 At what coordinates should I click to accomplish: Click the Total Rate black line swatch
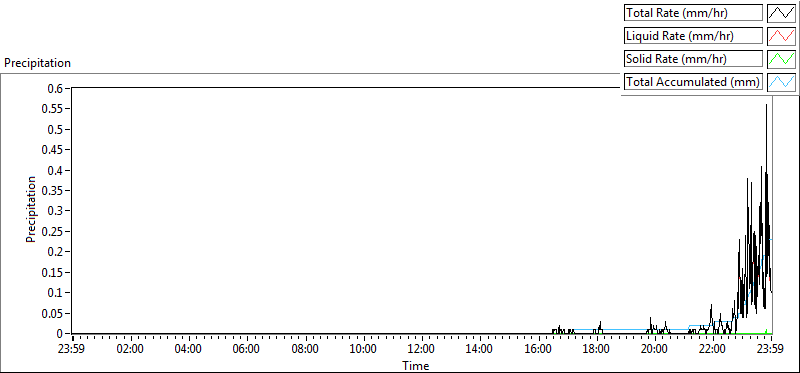pyautogui.click(x=781, y=13)
